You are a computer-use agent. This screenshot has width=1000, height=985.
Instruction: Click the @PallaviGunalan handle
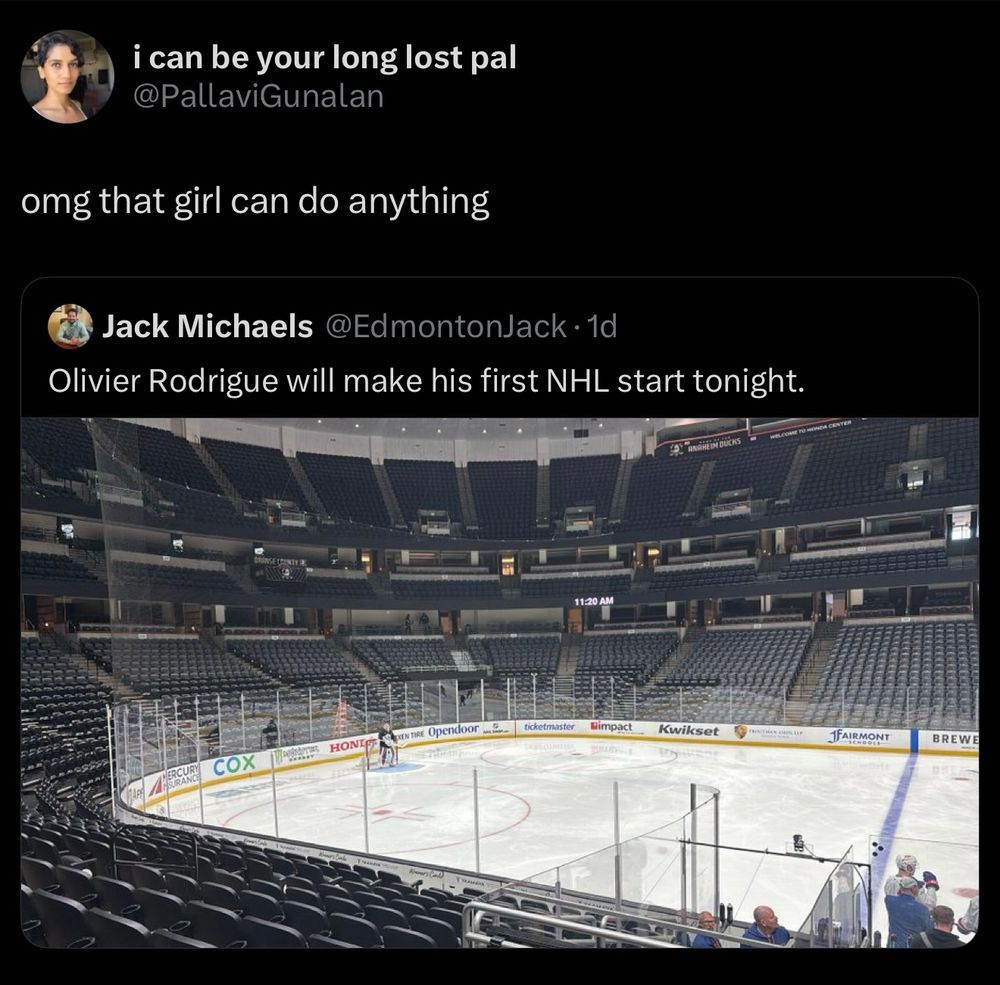[x=258, y=95]
